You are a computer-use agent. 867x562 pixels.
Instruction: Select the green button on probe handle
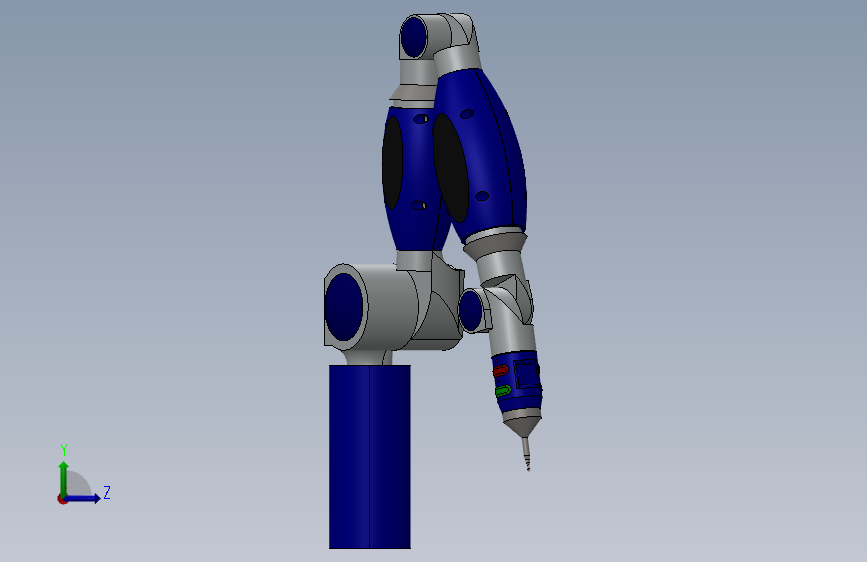pos(503,391)
